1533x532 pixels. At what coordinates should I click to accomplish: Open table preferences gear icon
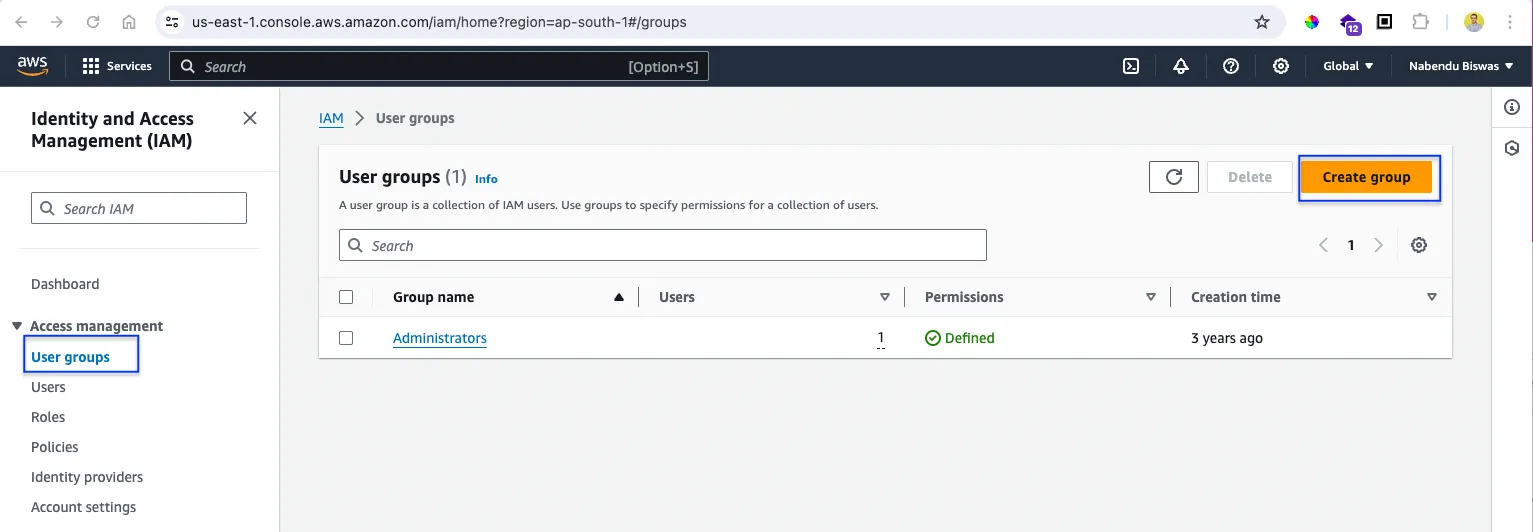[x=1418, y=245]
